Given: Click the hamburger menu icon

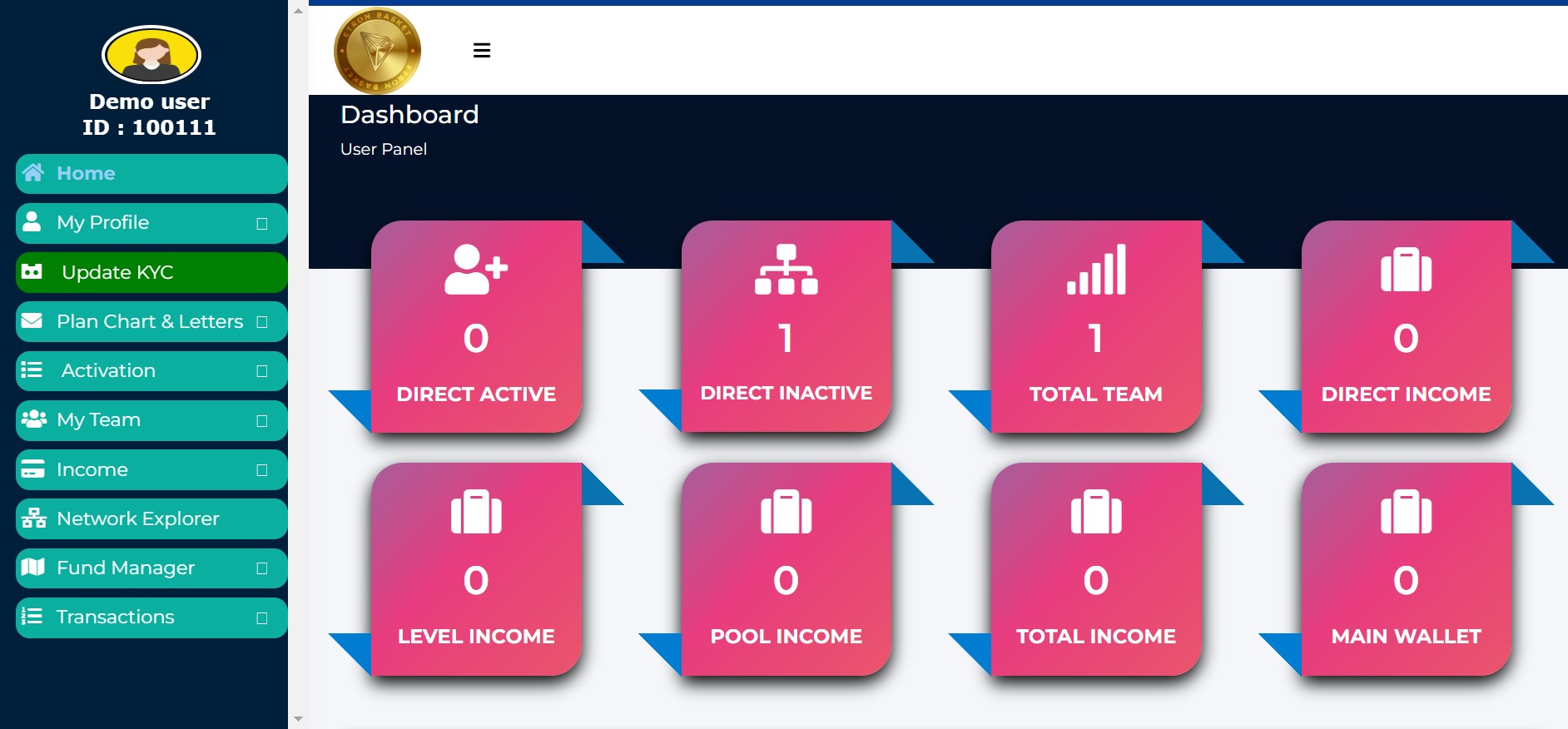Looking at the screenshot, I should 481,51.
